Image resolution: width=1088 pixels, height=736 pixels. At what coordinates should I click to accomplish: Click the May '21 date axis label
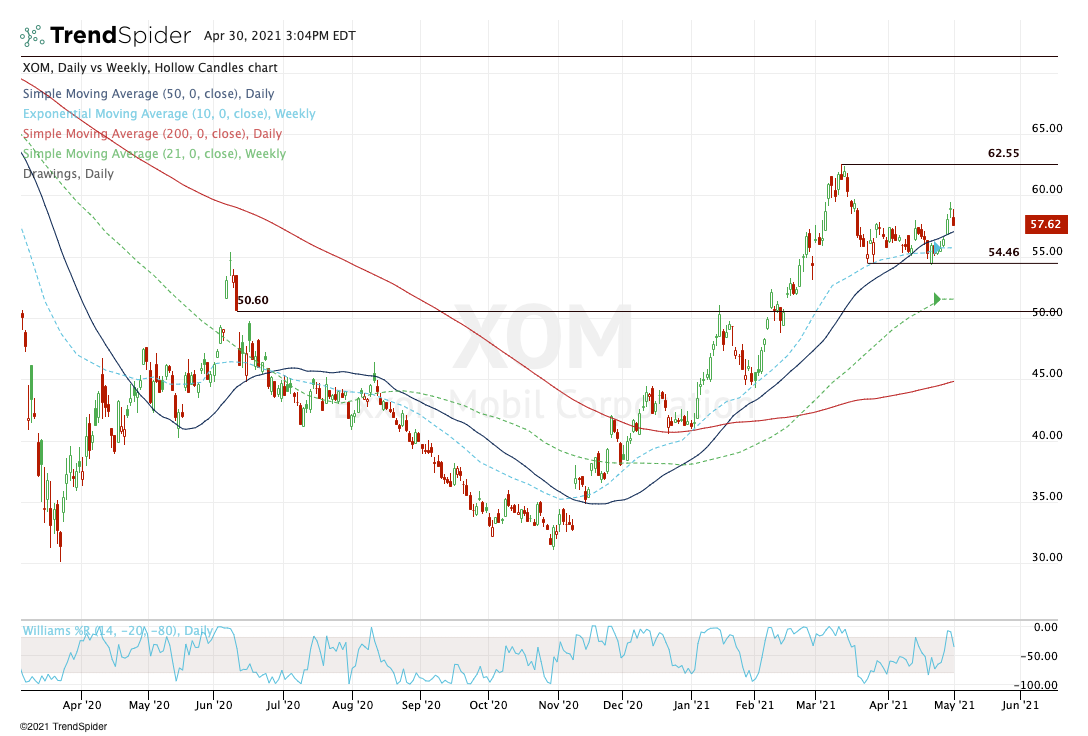(x=955, y=705)
